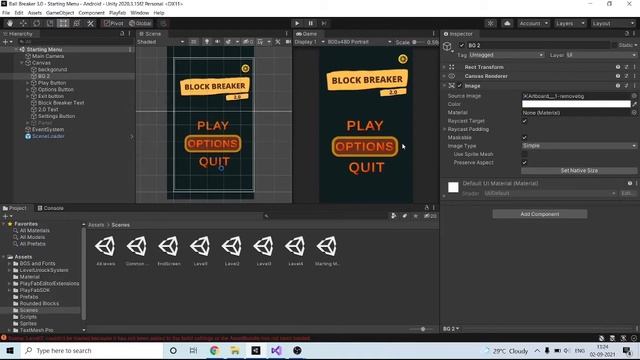
Task: Open the GameObject menu
Action: coord(60,13)
